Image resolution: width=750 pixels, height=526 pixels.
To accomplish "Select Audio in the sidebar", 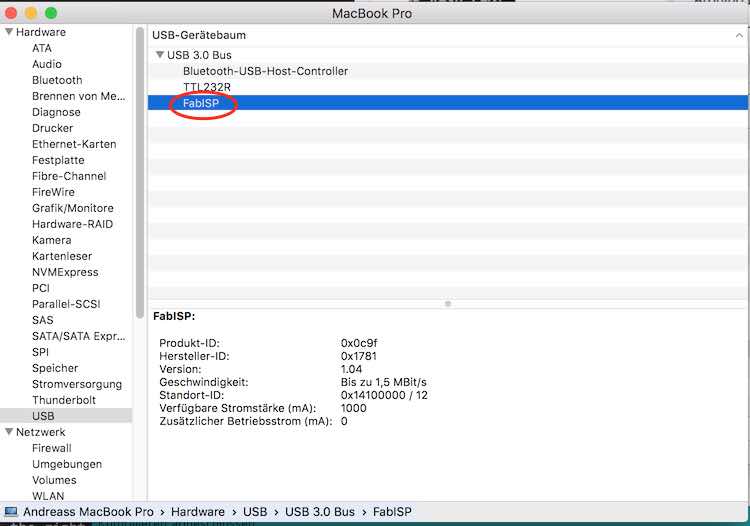I will coord(47,64).
